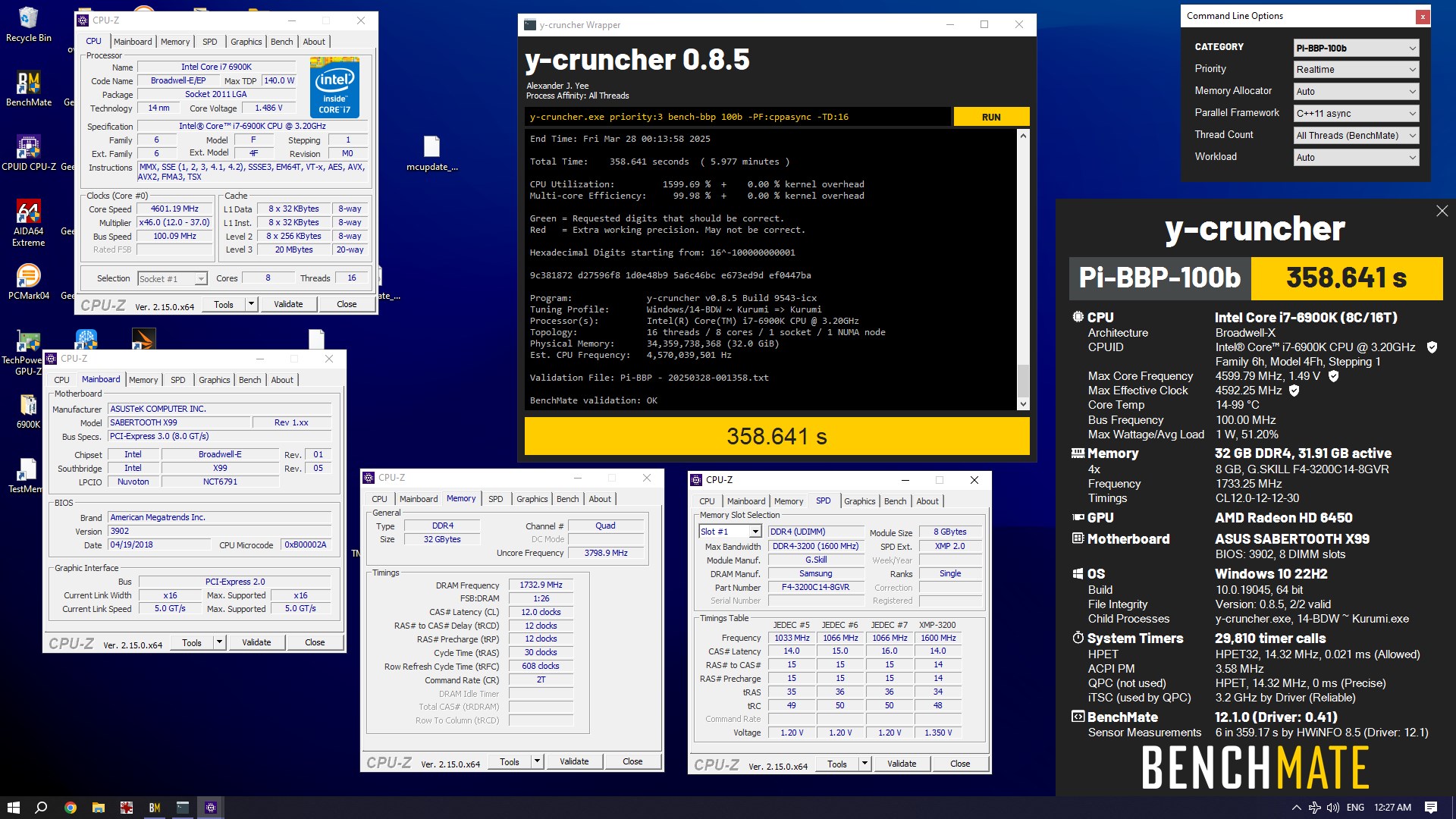This screenshot has height=819, width=1456.
Task: Click the yellow 358.641 s result bar
Action: [777, 436]
